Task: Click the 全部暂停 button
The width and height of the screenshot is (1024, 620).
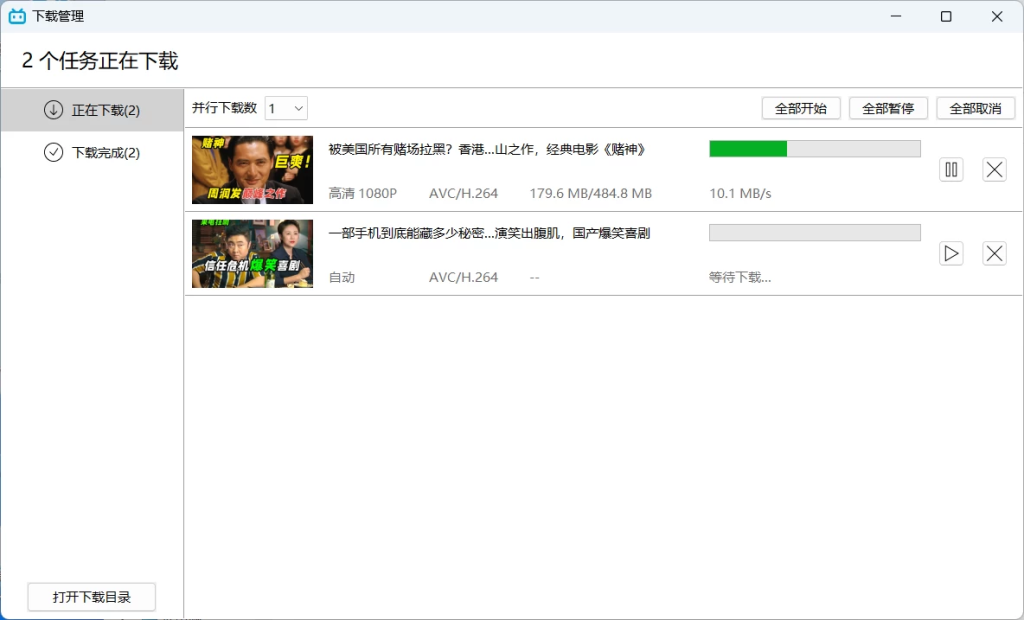Action: (887, 107)
